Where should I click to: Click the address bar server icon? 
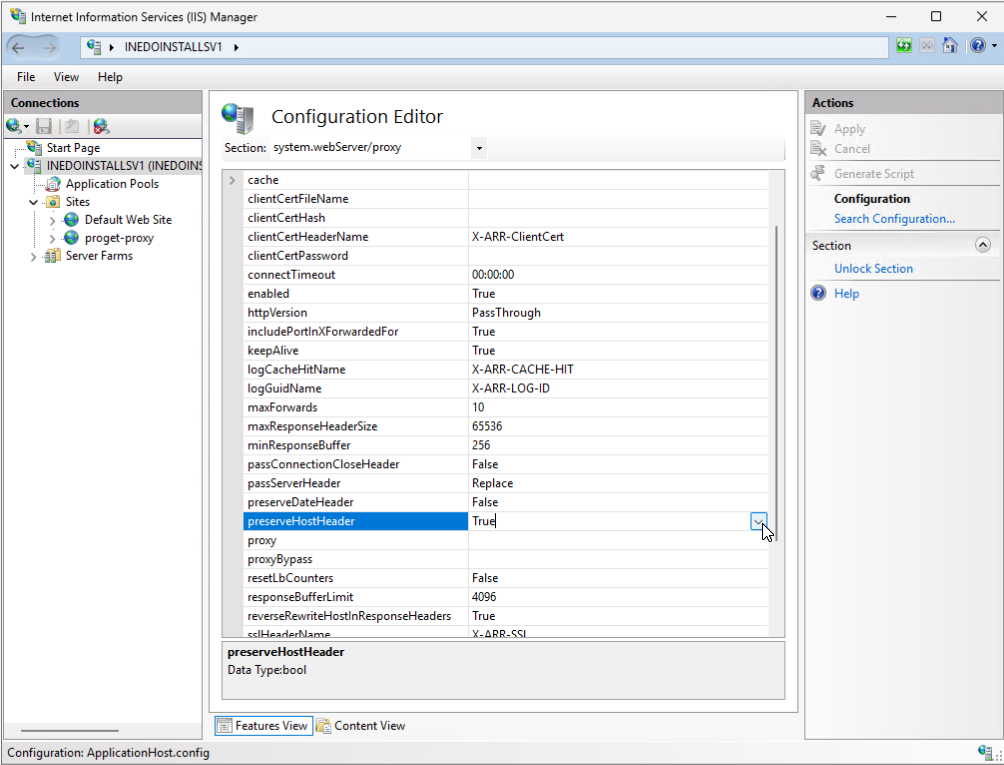[x=94, y=47]
